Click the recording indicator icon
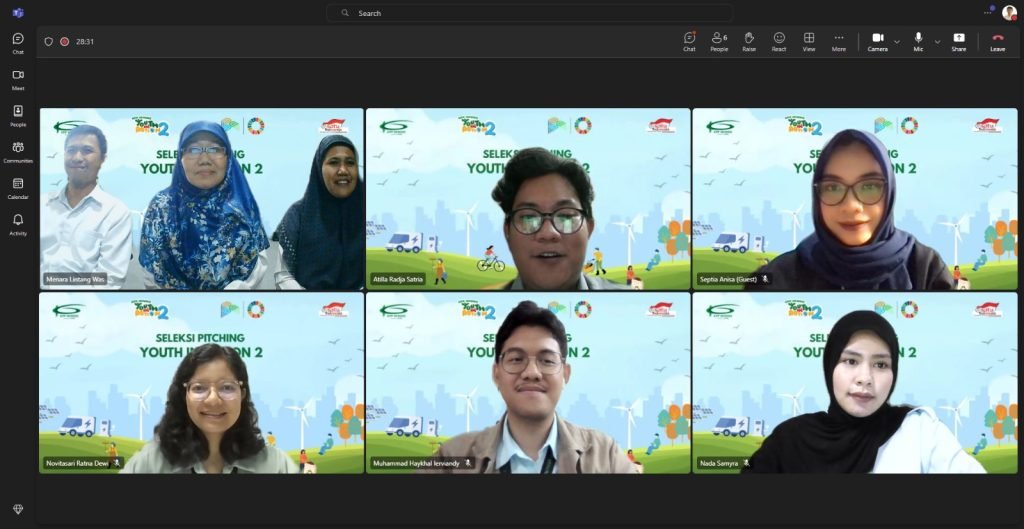1024x529 pixels. (x=64, y=41)
